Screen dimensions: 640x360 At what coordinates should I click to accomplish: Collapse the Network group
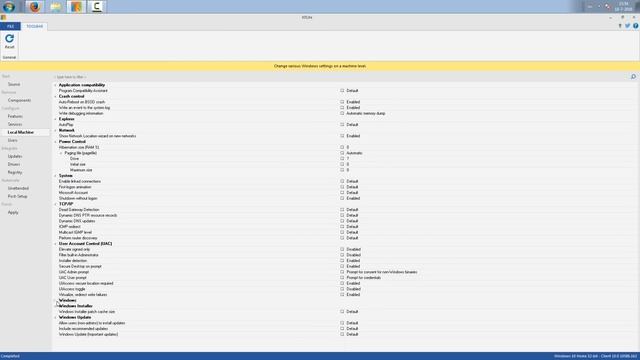coord(56,130)
